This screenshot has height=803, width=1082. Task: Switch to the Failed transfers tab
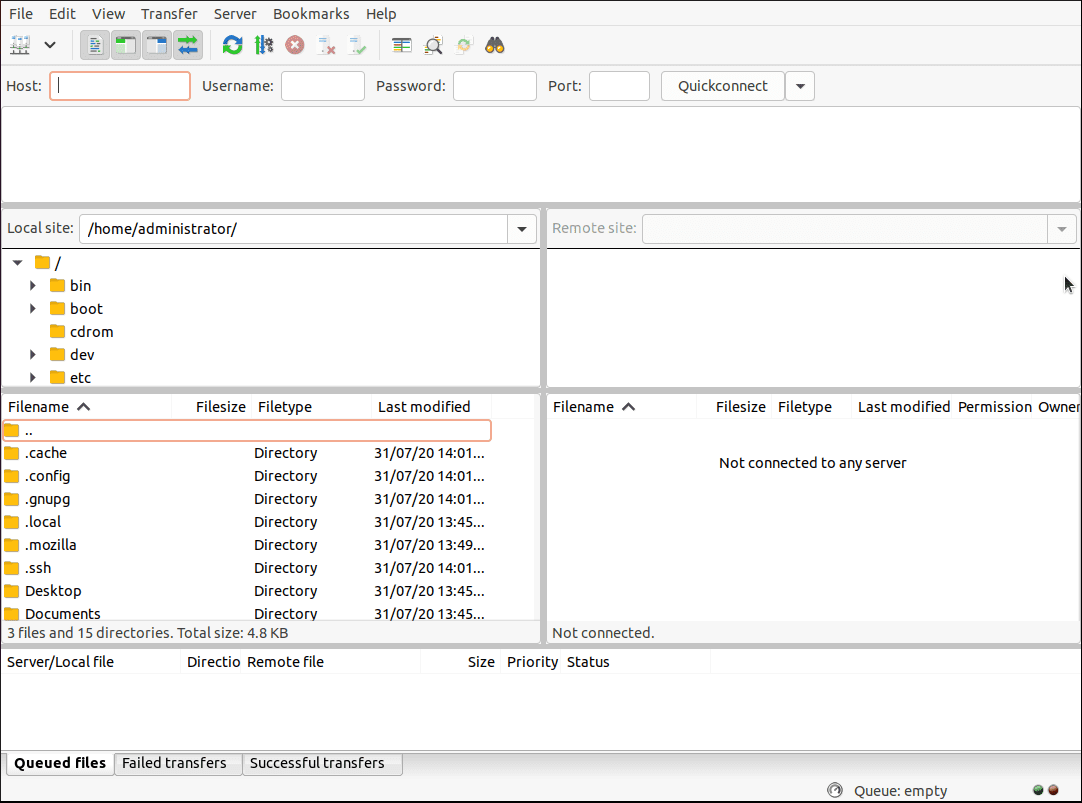tap(175, 763)
